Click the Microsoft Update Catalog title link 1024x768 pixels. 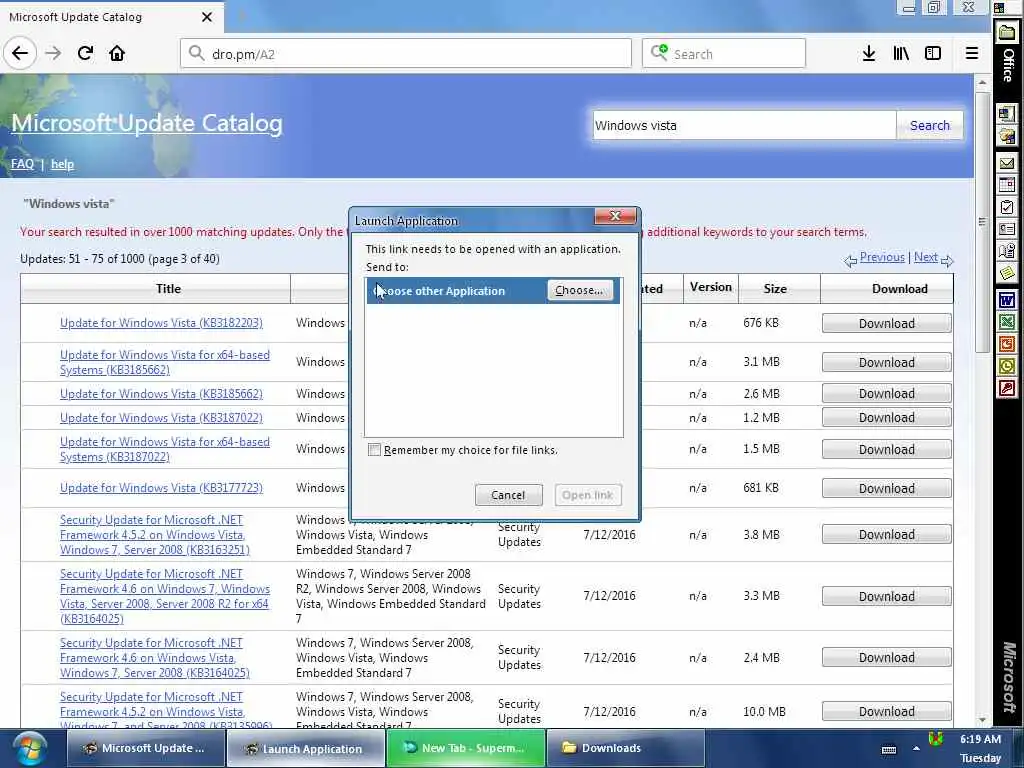(147, 123)
